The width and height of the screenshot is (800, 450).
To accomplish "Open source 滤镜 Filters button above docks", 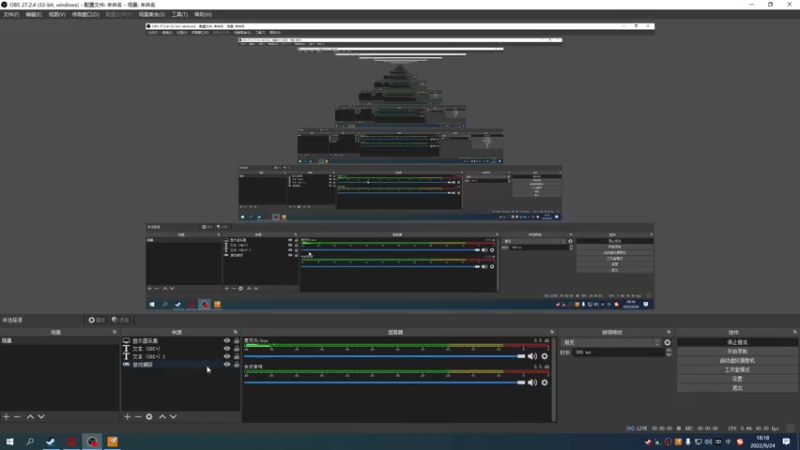I will pyautogui.click(x=120, y=320).
